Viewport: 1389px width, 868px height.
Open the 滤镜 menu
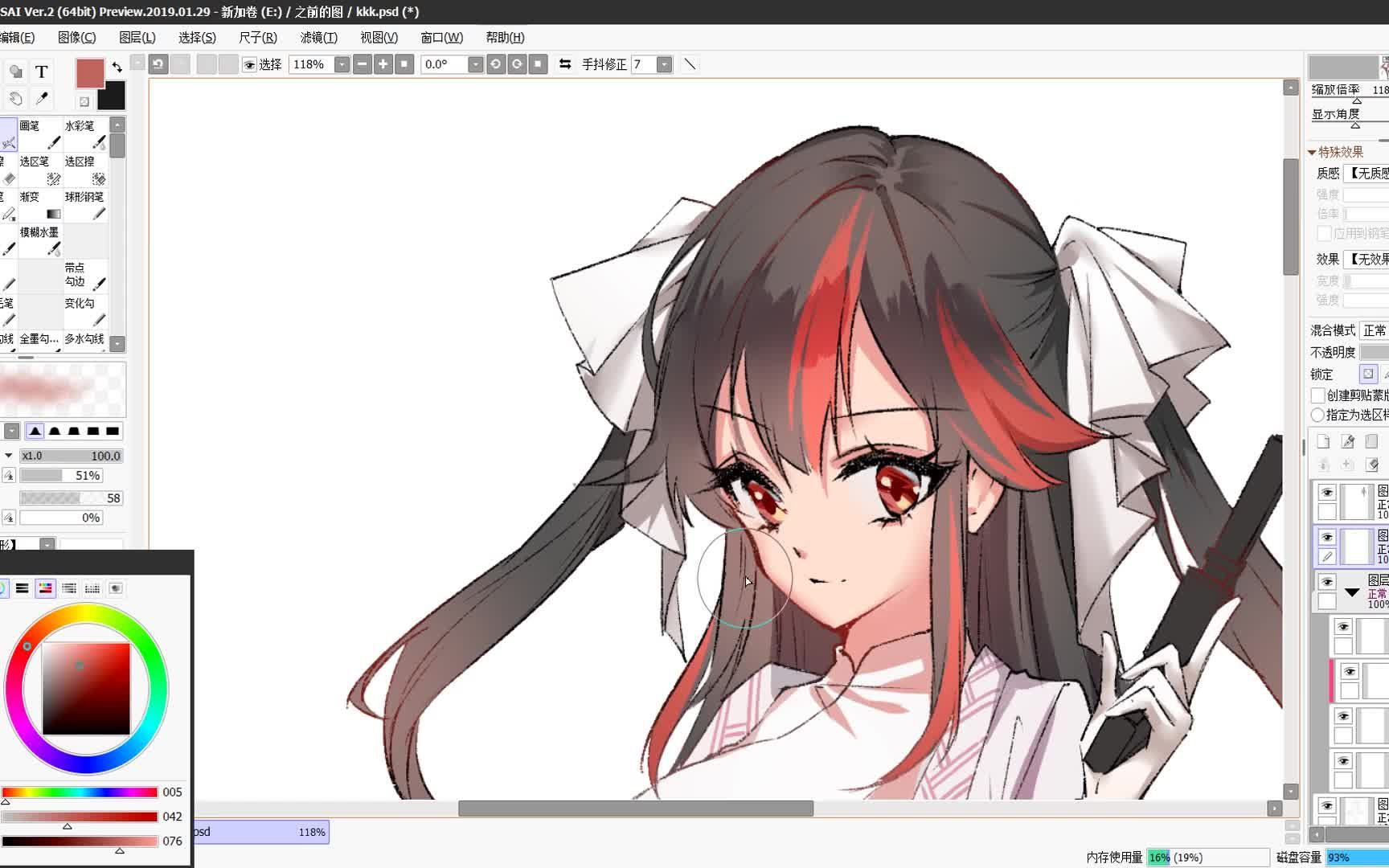[x=318, y=38]
